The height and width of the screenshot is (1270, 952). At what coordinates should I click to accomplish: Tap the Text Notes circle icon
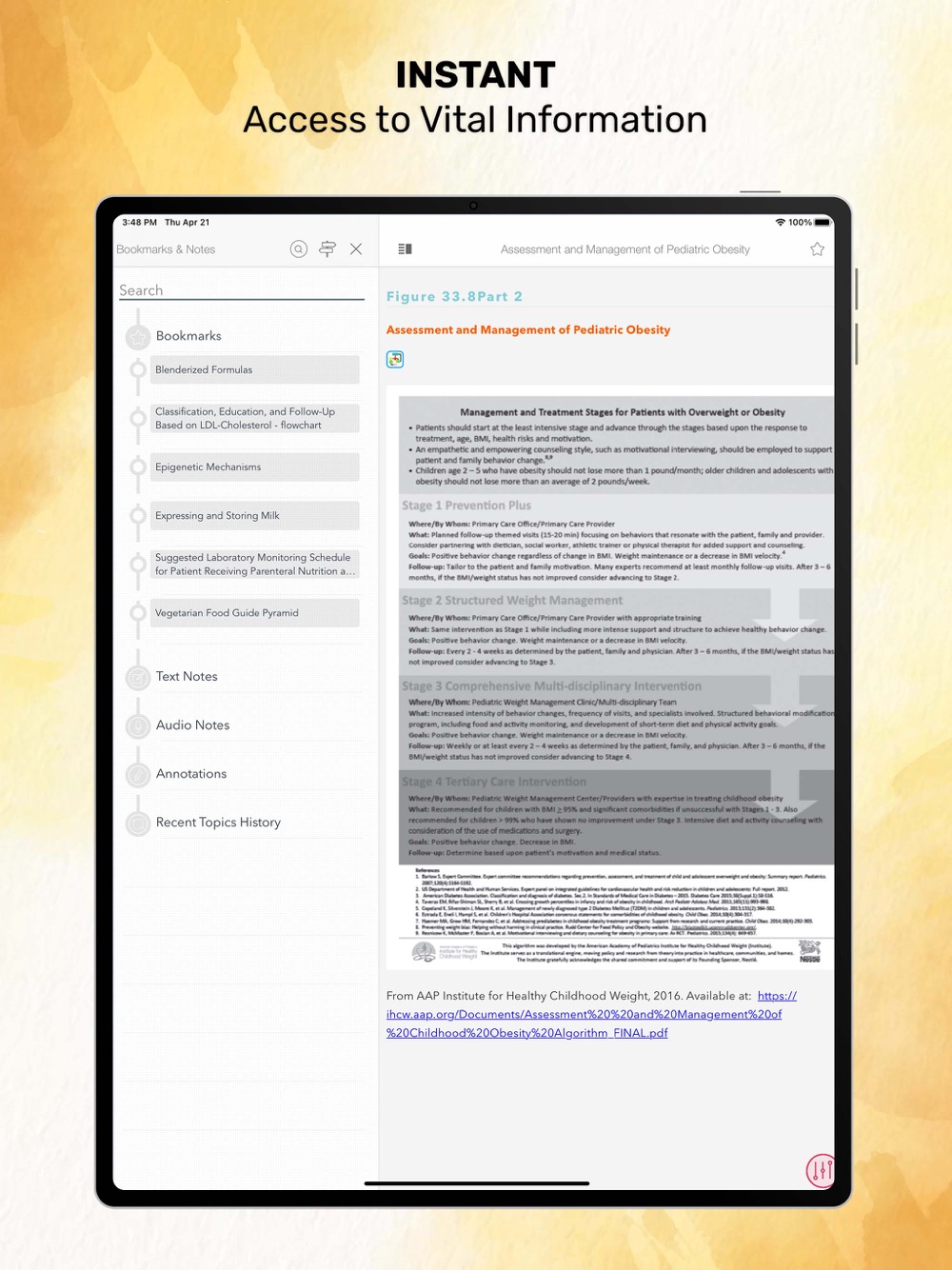[x=139, y=678]
